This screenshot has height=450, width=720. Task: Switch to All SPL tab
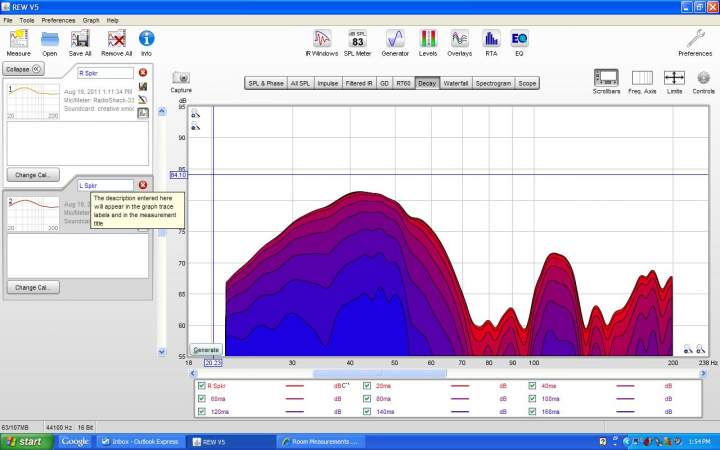coord(300,83)
